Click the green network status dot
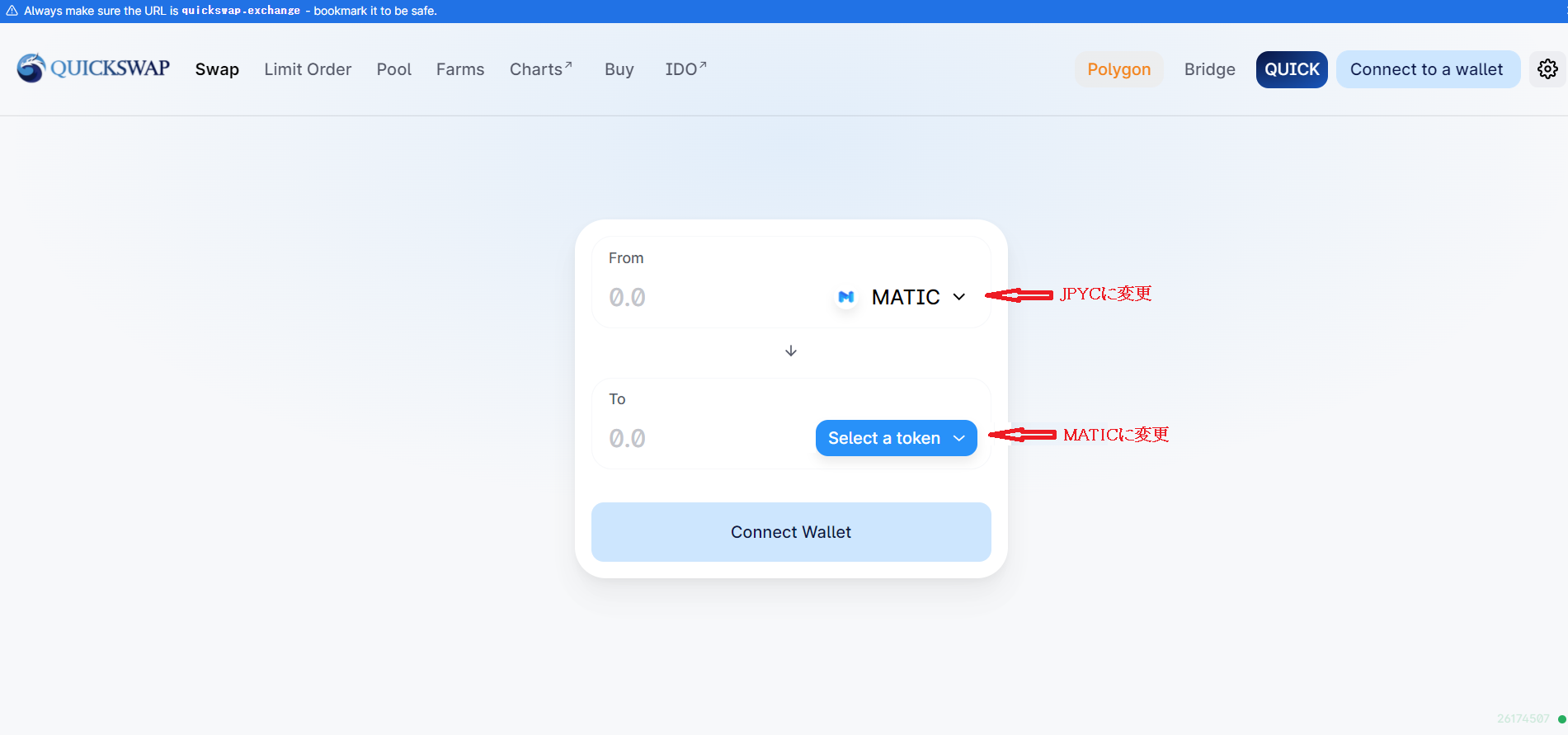This screenshot has width=1568, height=735. [x=1561, y=719]
